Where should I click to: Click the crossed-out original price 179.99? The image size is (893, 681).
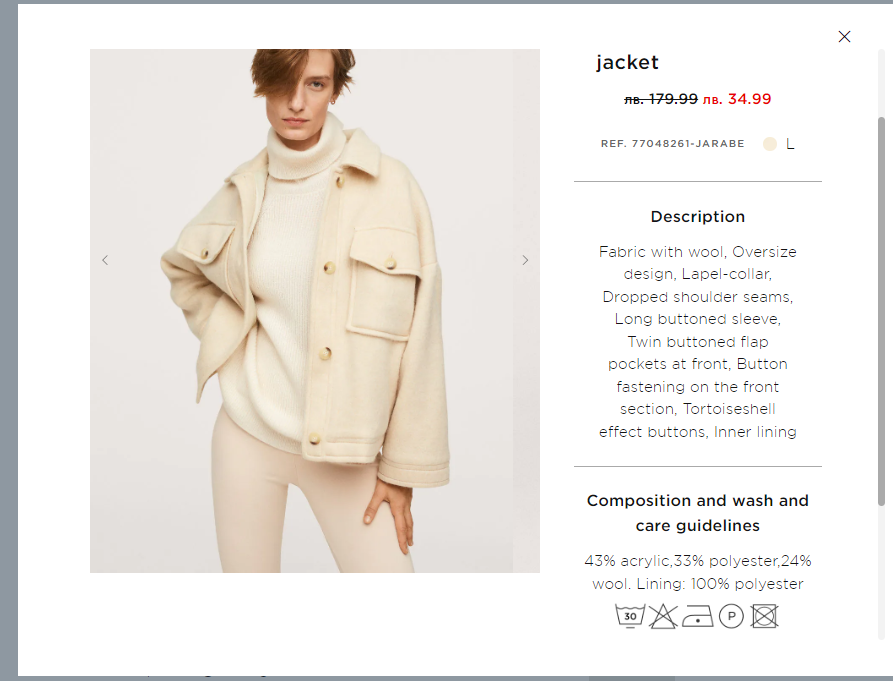[x=661, y=99]
